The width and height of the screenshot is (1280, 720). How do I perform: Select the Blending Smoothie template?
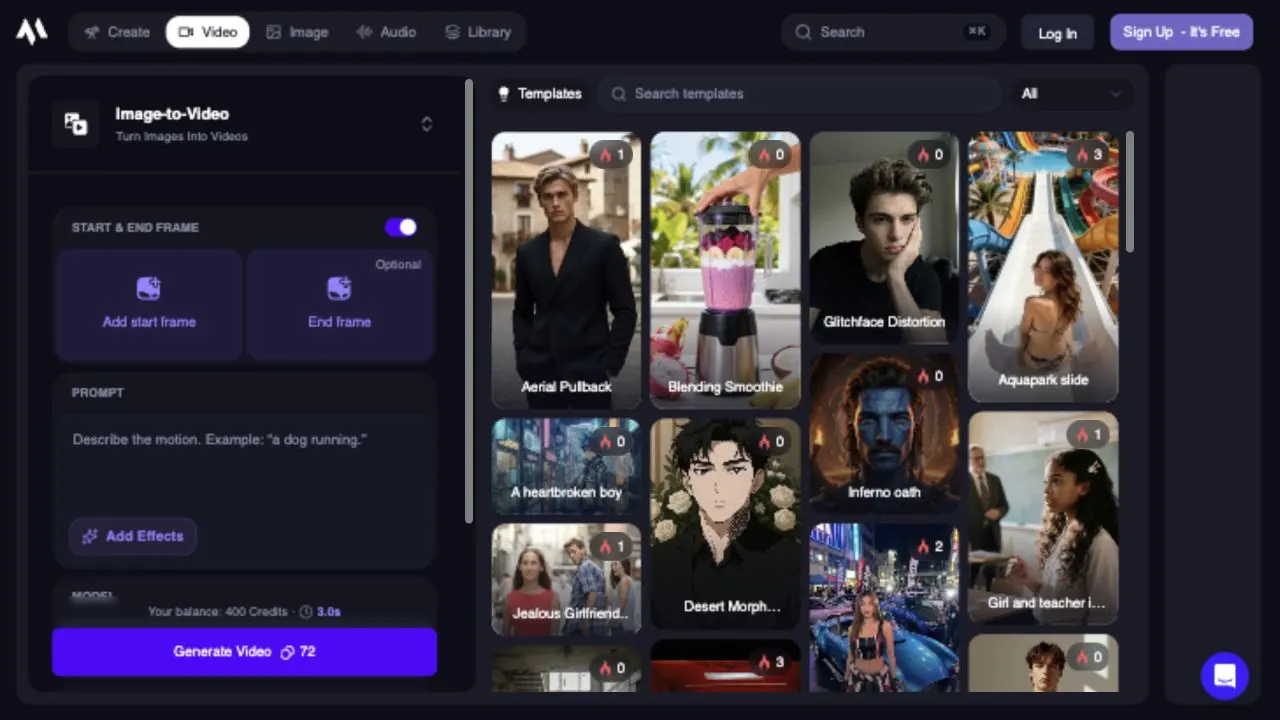click(725, 270)
